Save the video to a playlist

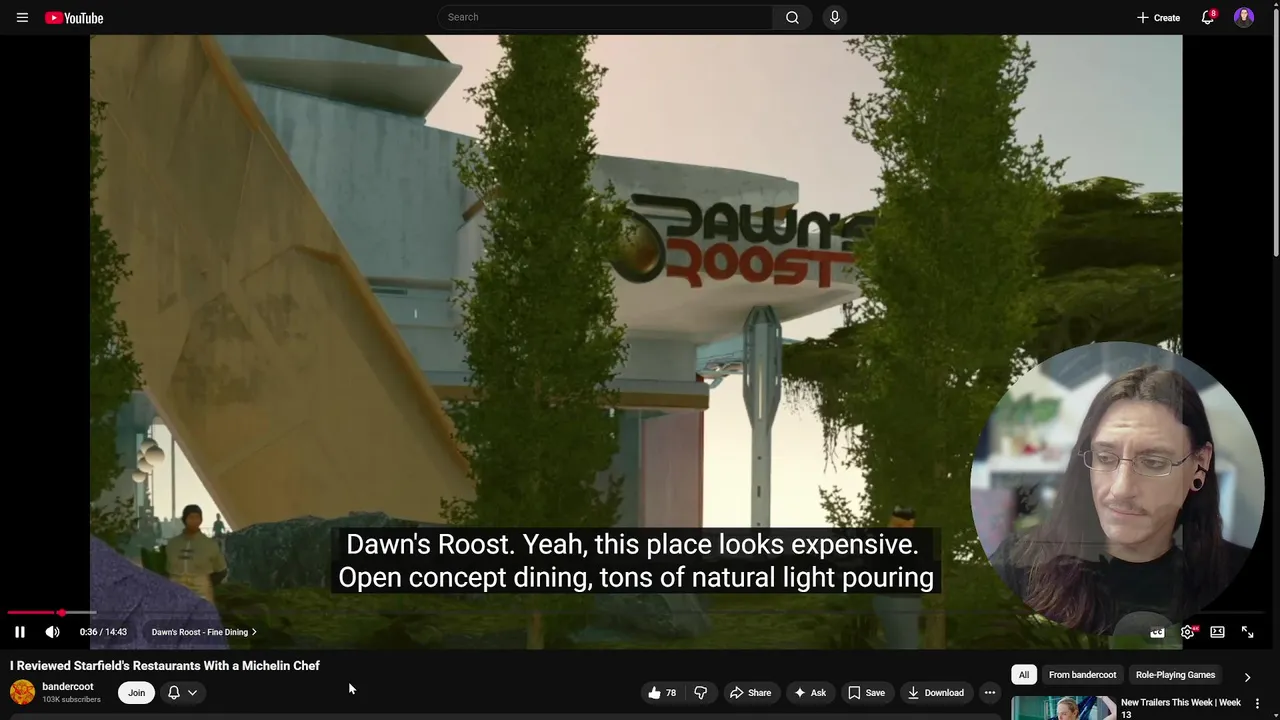click(x=866, y=692)
